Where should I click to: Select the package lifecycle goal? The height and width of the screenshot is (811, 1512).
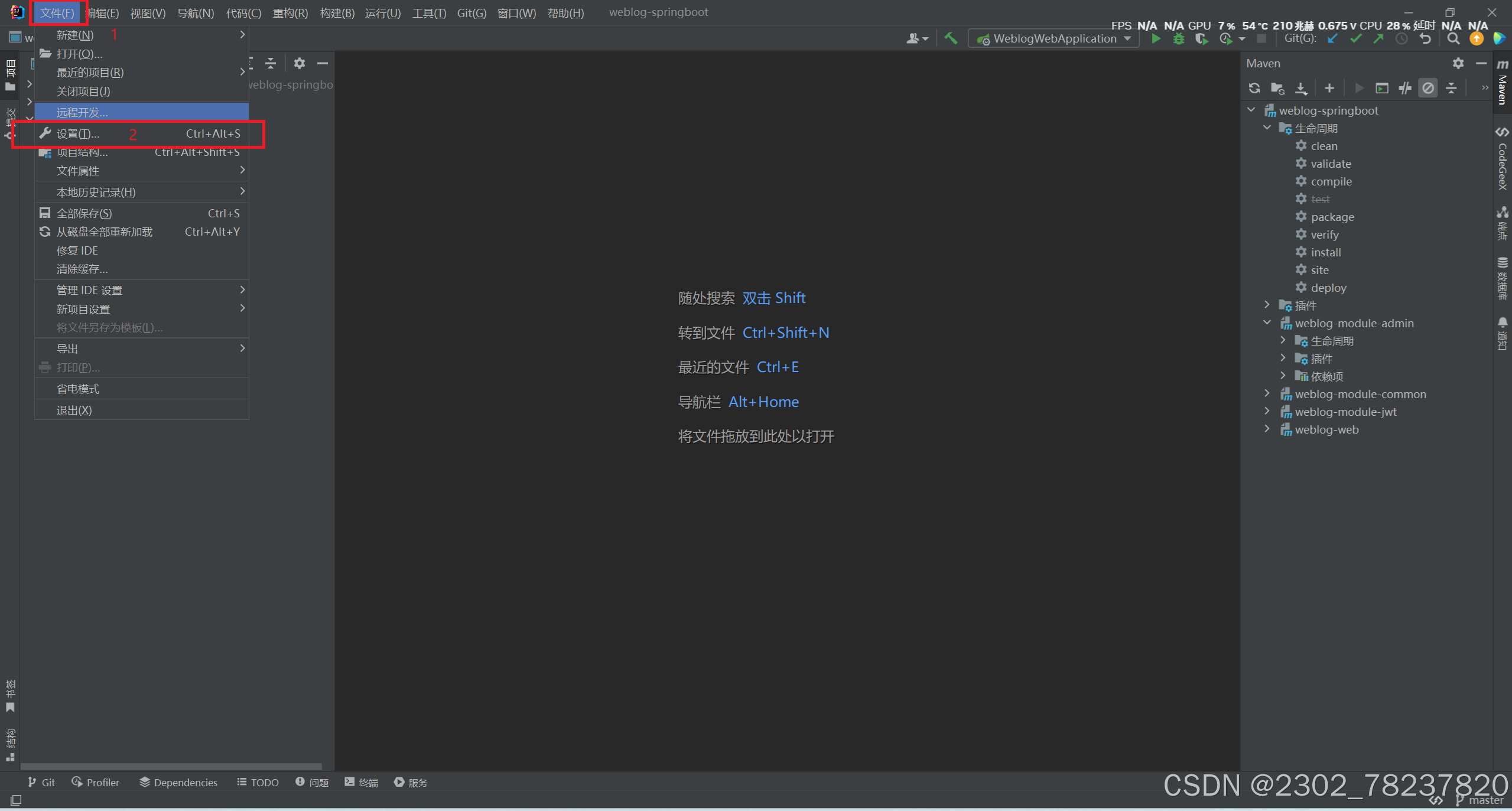[x=1332, y=217]
